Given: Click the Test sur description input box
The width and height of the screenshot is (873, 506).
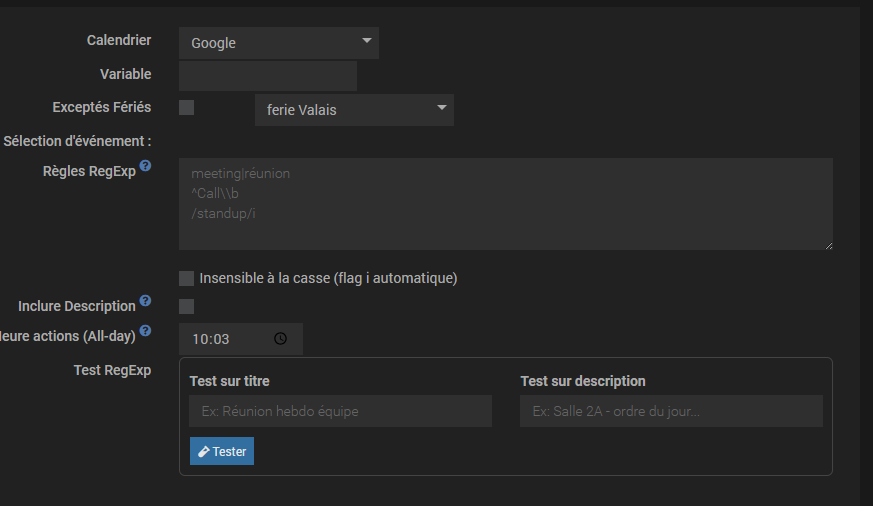Looking at the screenshot, I should pos(670,411).
